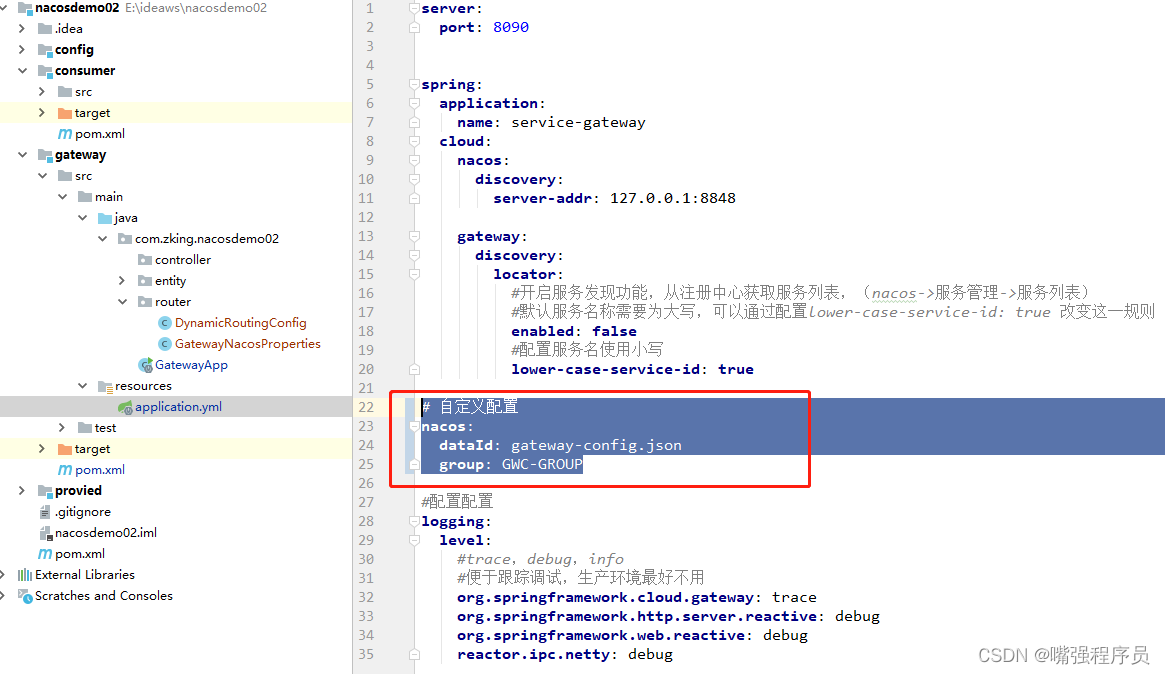The image size is (1165, 674).
Task: Expand the gateway target folder
Action: (x=42, y=449)
